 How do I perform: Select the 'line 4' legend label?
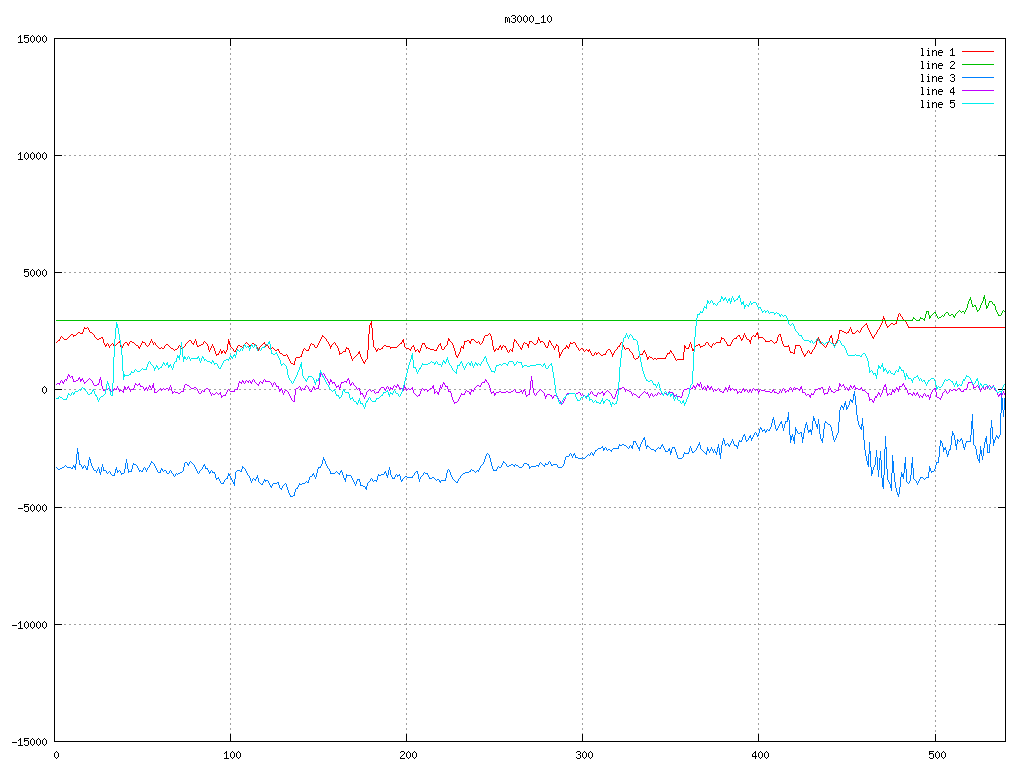coord(937,91)
